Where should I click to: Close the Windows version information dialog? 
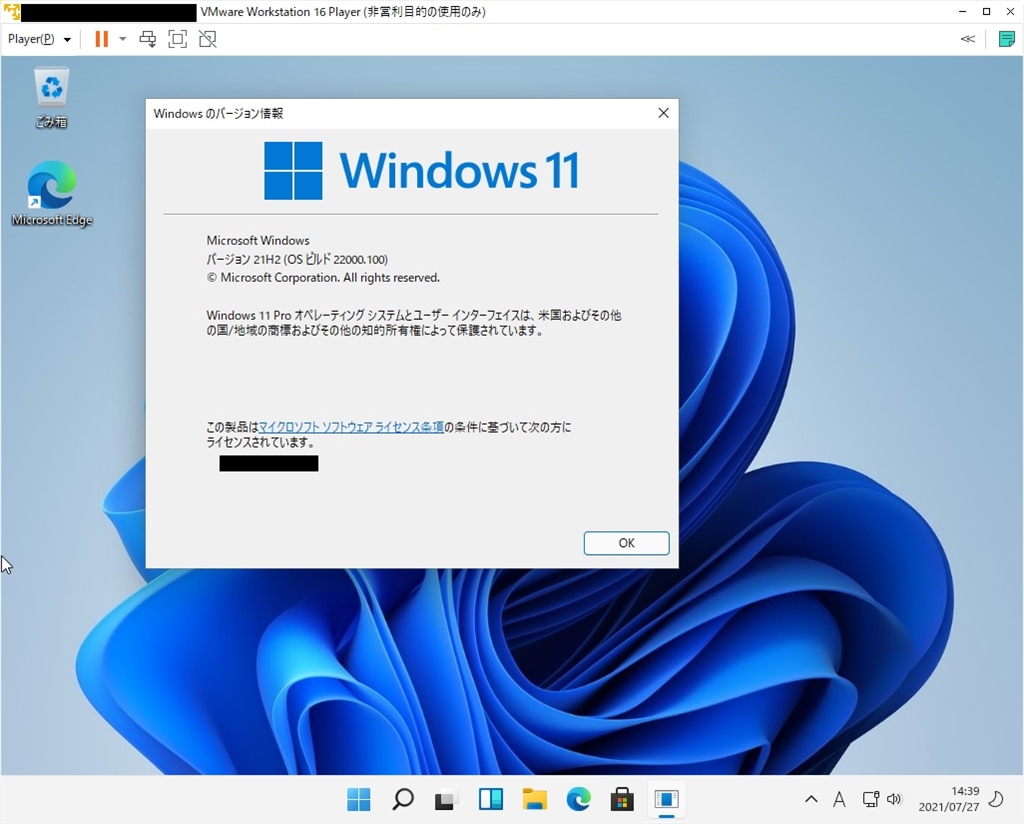click(664, 113)
